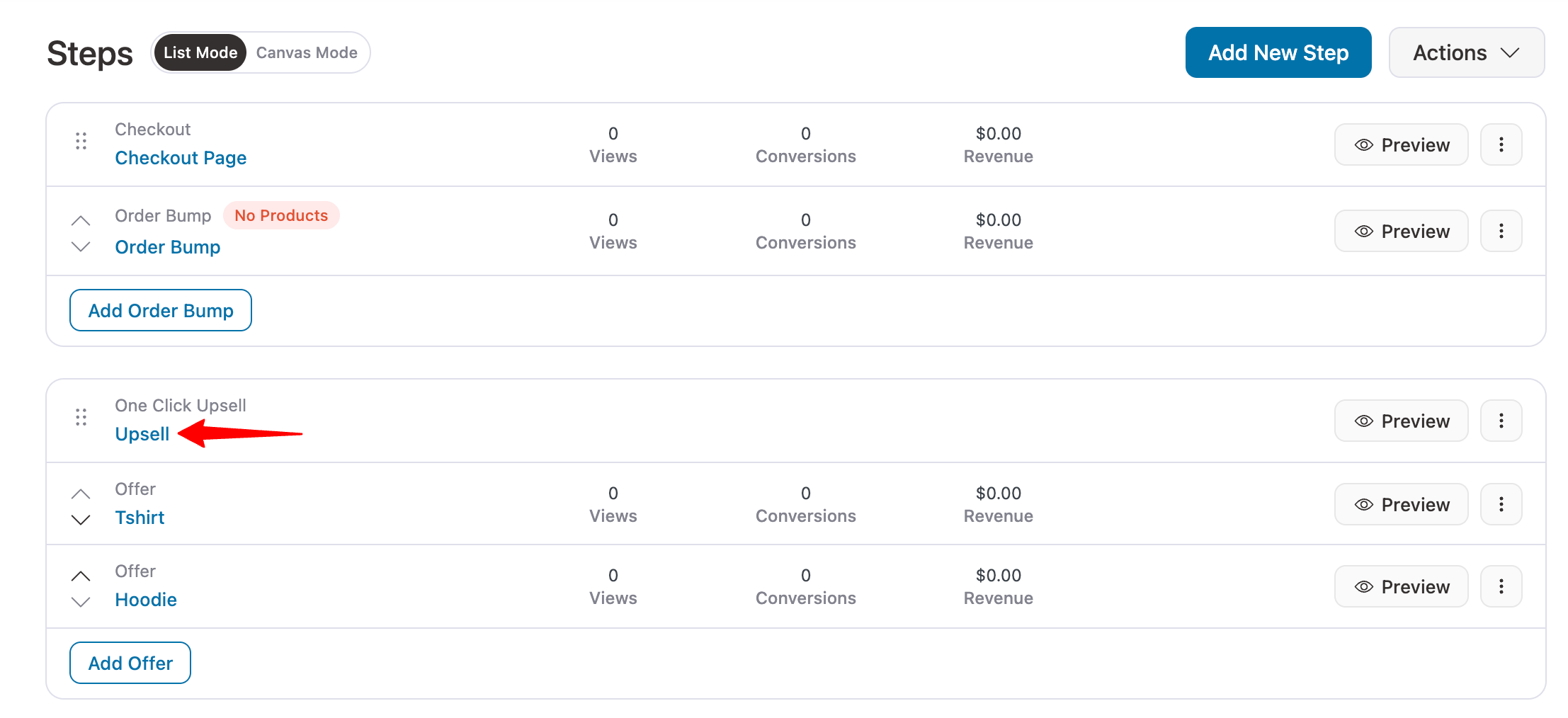
Task: Select List Mode view
Action: click(x=200, y=52)
